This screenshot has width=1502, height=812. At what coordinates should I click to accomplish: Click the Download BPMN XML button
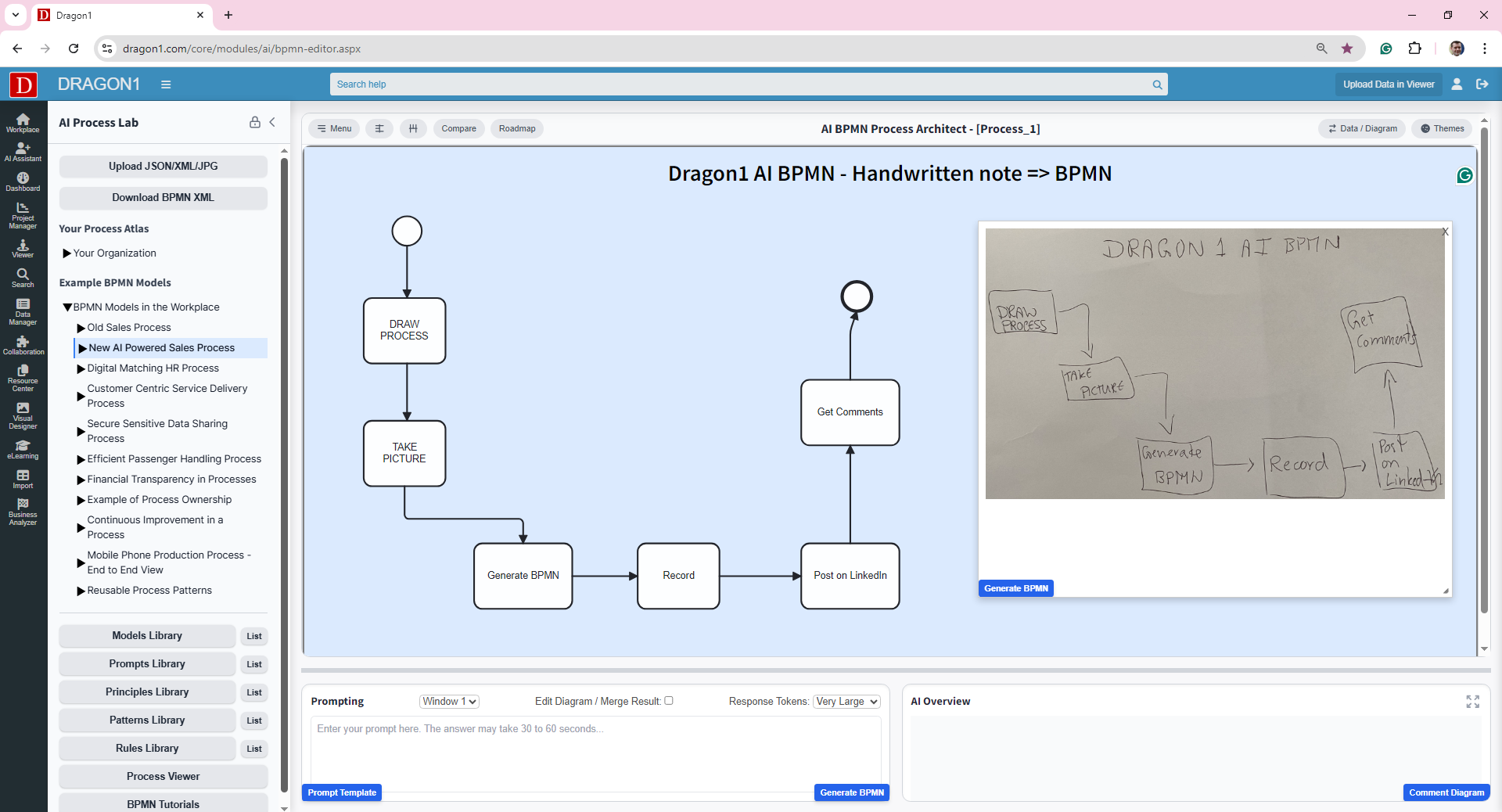click(163, 198)
